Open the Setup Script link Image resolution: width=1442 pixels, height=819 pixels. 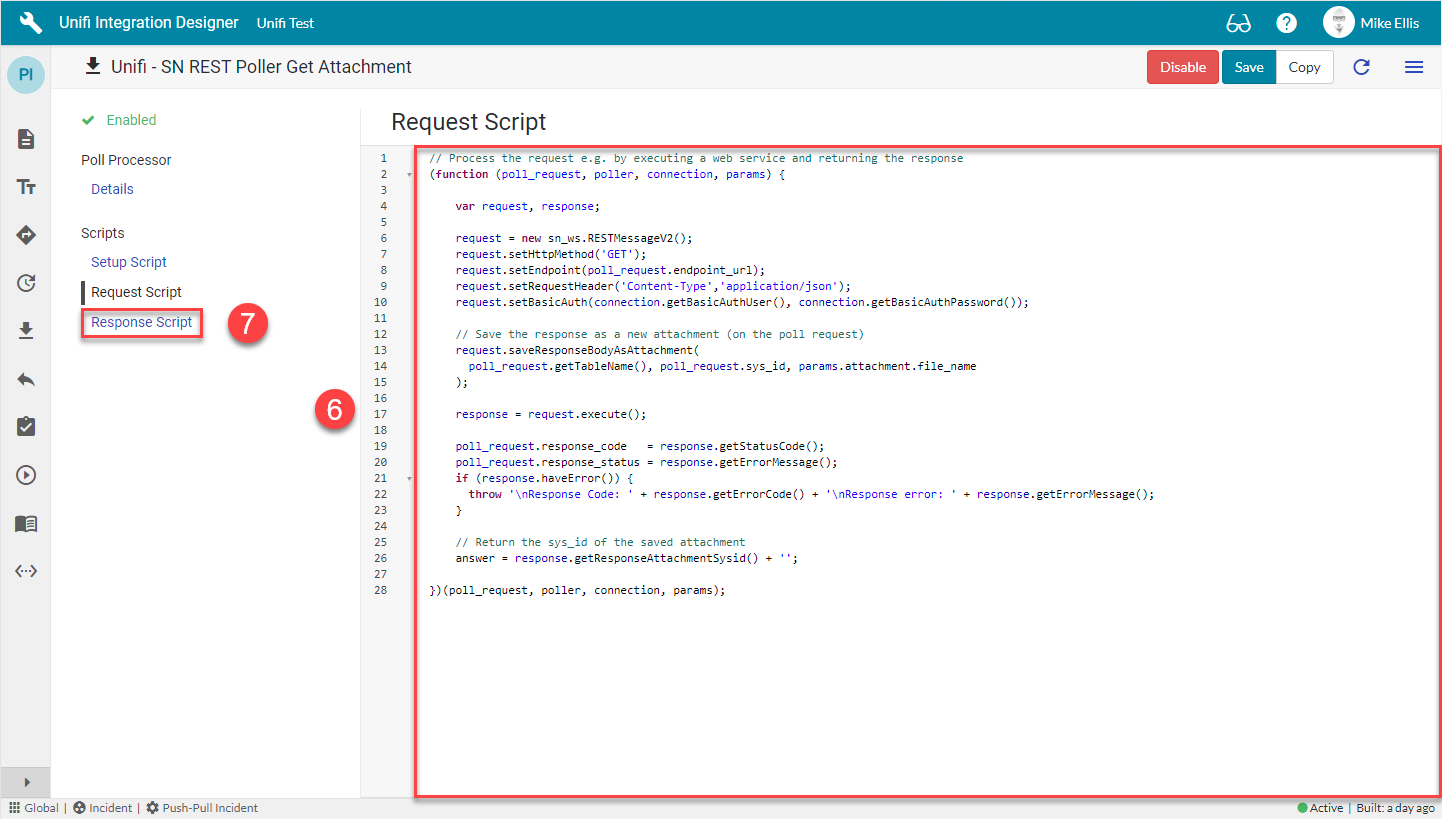click(128, 262)
